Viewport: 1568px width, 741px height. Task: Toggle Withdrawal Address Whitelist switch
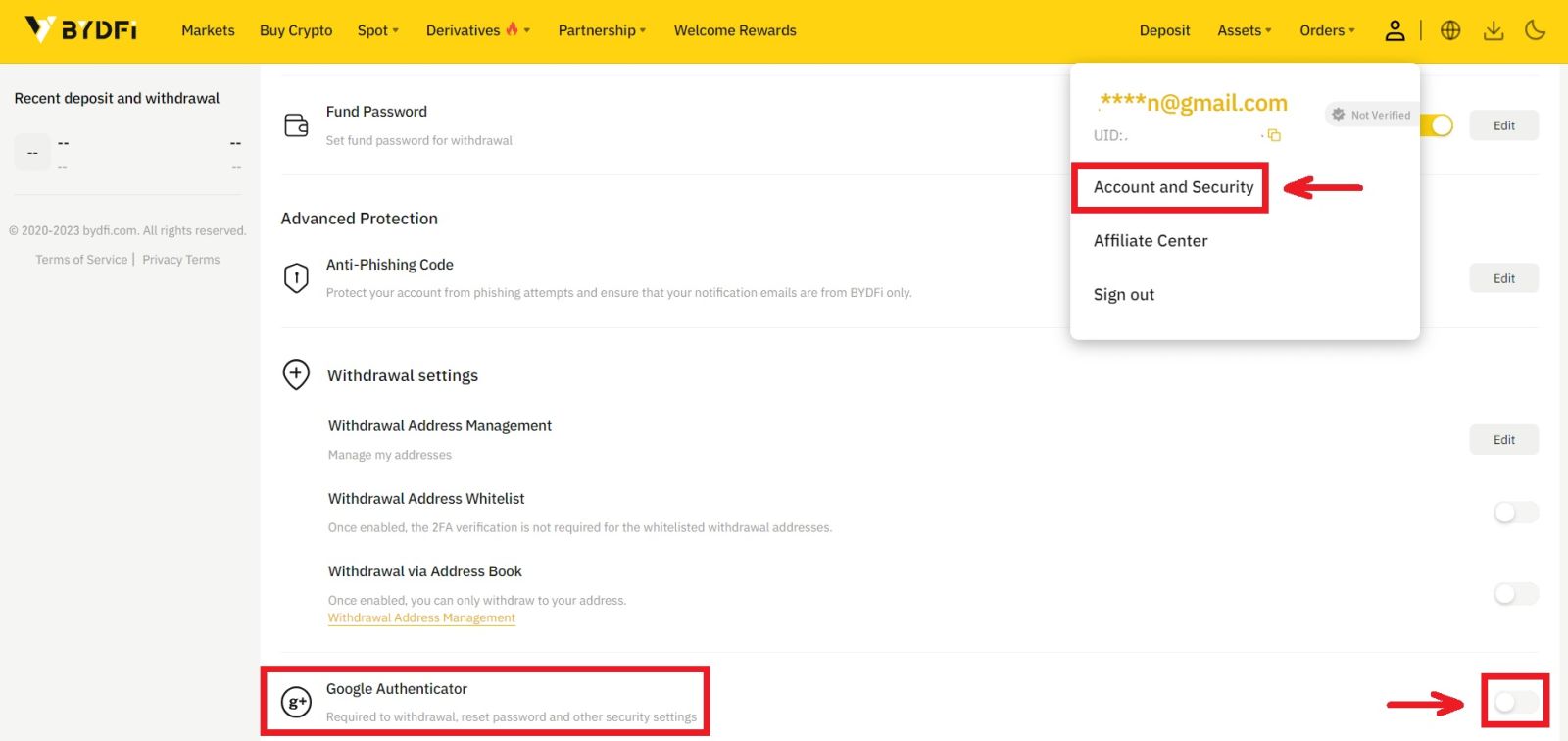(1515, 513)
